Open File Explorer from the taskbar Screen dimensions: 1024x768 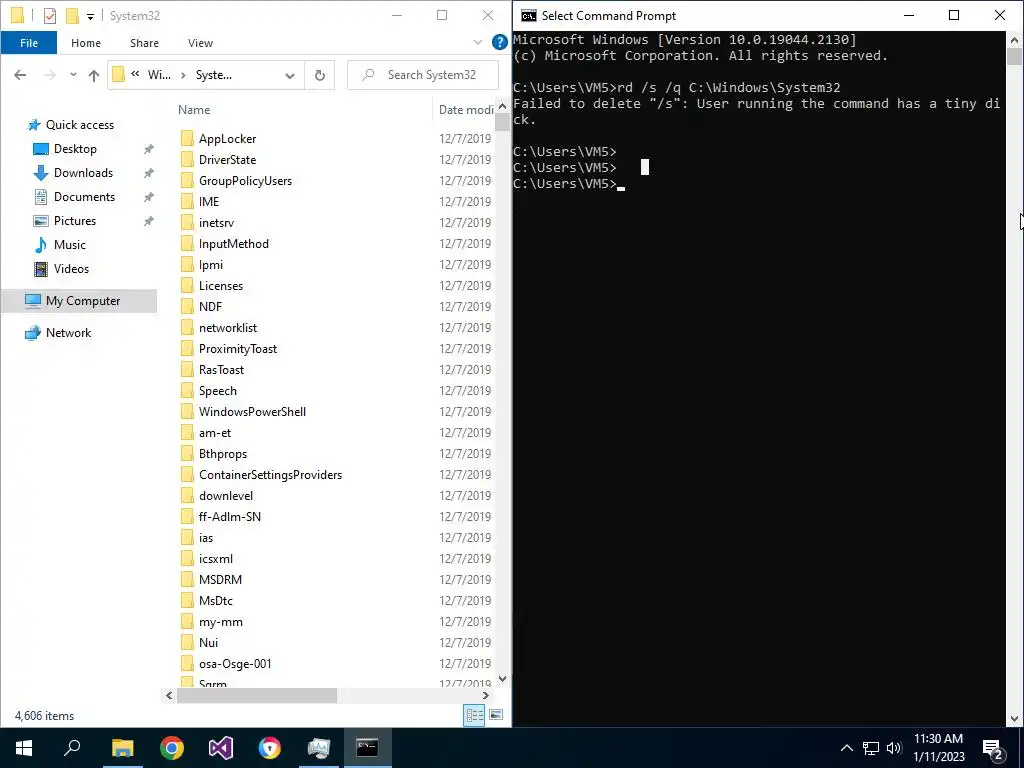pyautogui.click(x=122, y=748)
